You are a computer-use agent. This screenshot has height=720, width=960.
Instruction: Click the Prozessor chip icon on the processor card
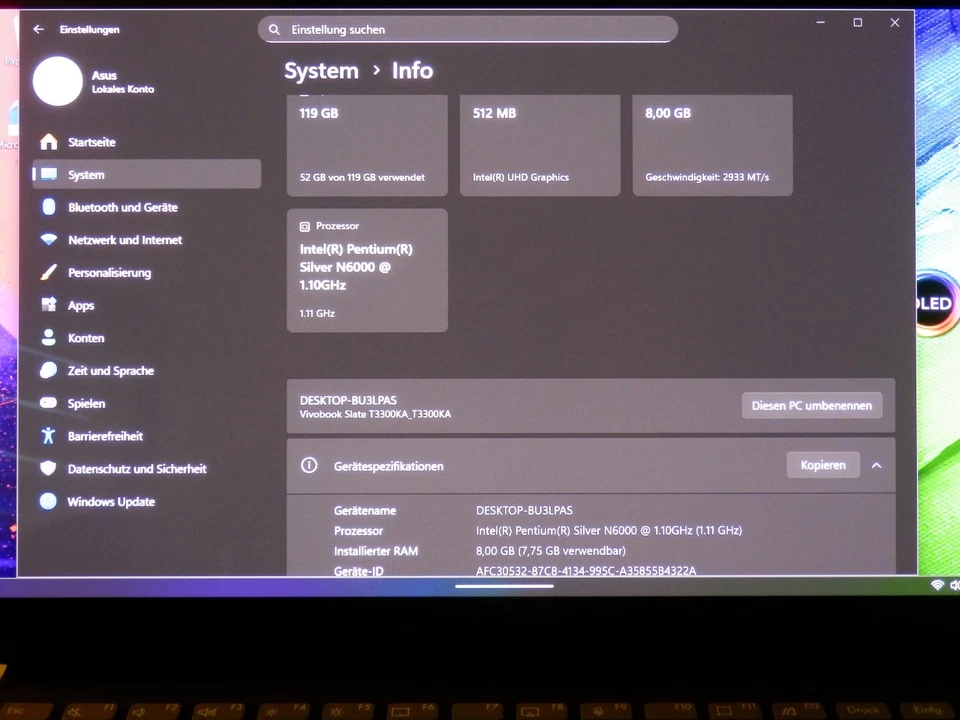pyautogui.click(x=305, y=226)
